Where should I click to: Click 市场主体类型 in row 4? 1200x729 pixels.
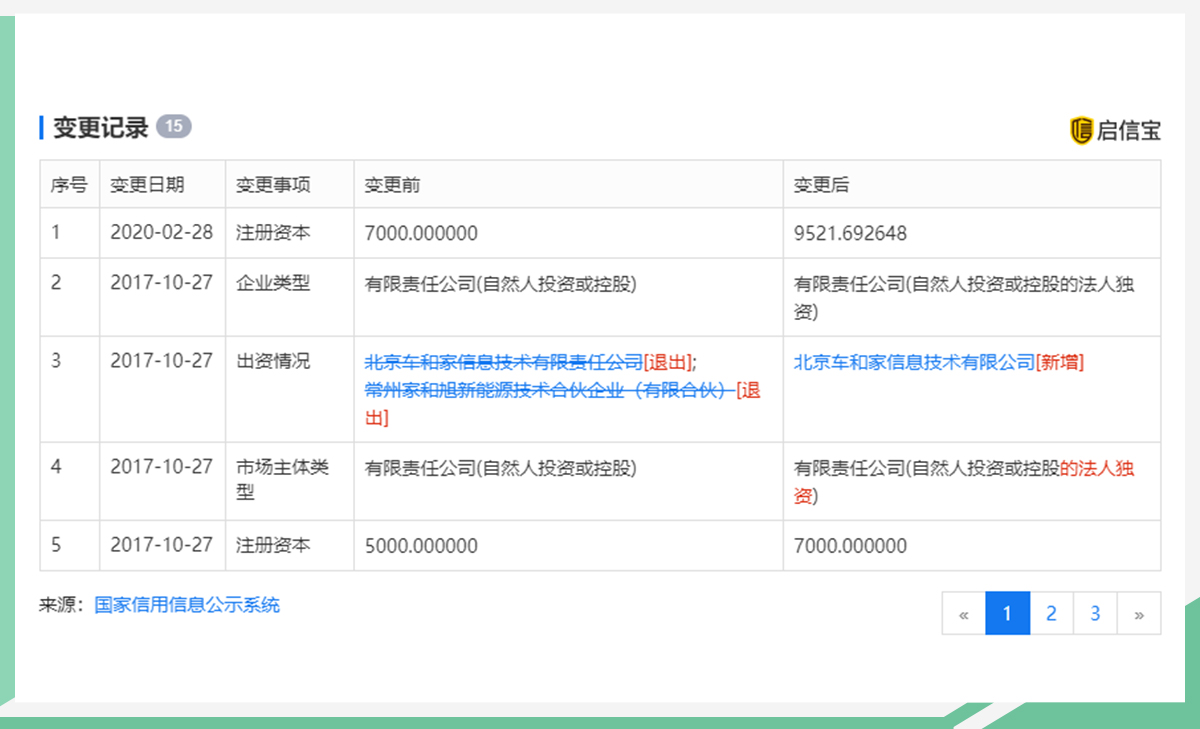point(282,479)
